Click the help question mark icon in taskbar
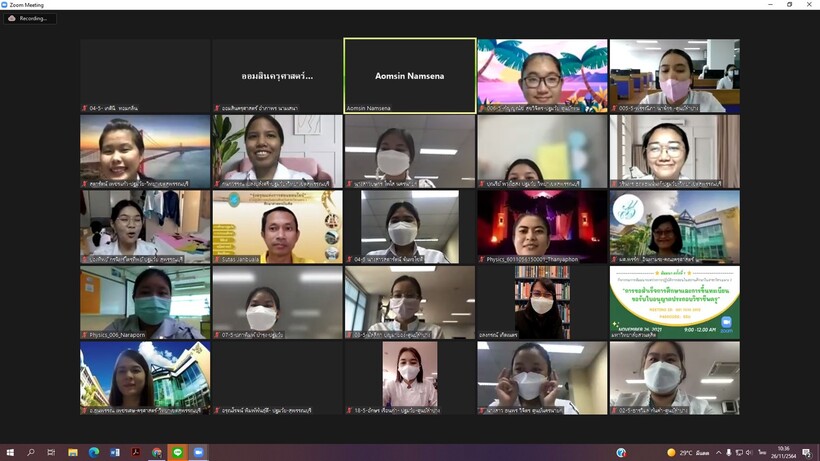Viewport: 820px width, 461px height. click(x=621, y=452)
